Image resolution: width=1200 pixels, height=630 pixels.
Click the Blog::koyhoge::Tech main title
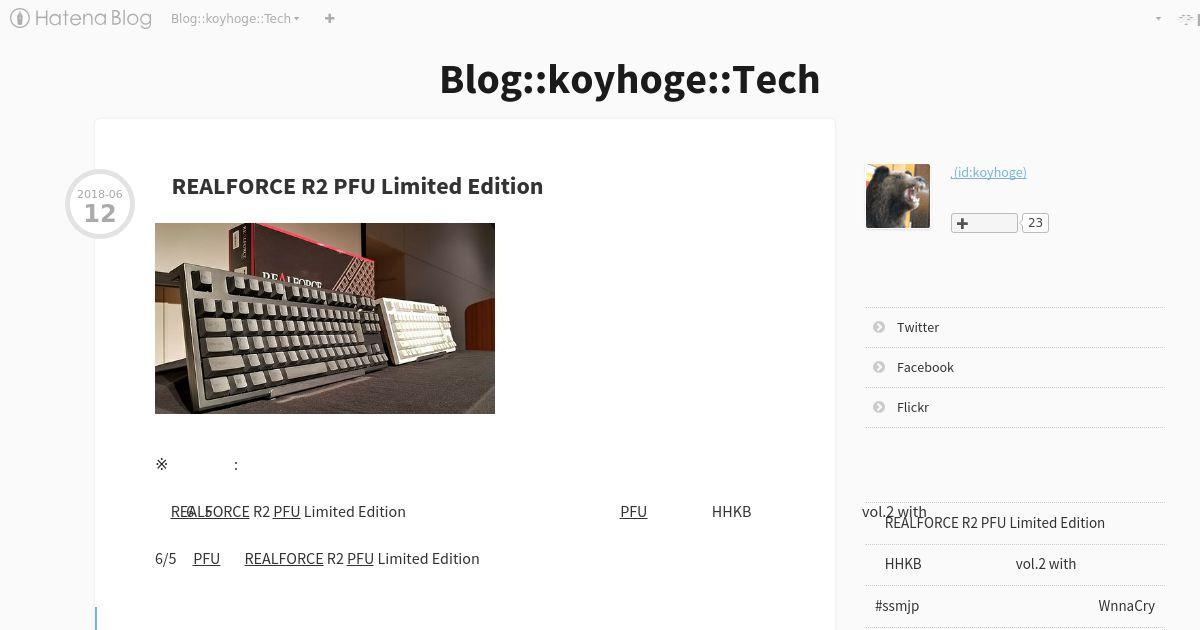630,79
